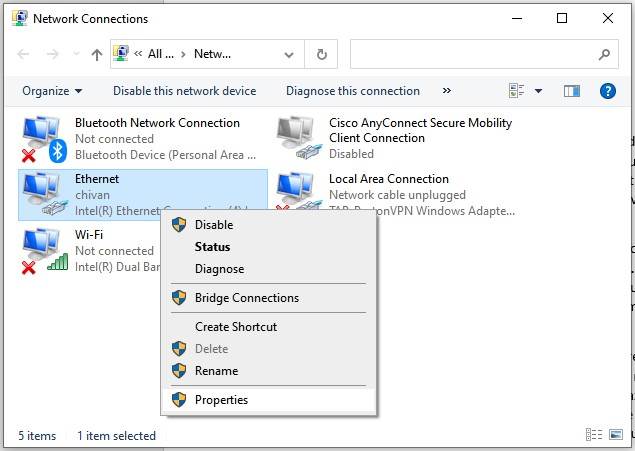Go up one folder level with the up arrow
This screenshot has height=451, width=635.
tap(97, 55)
